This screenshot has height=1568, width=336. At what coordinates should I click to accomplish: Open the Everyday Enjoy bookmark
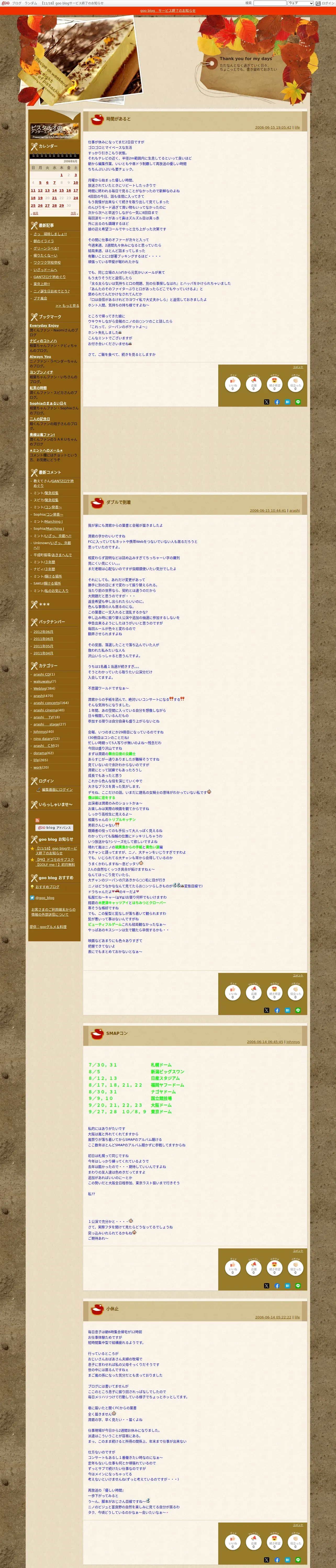pyautogui.click(x=44, y=326)
